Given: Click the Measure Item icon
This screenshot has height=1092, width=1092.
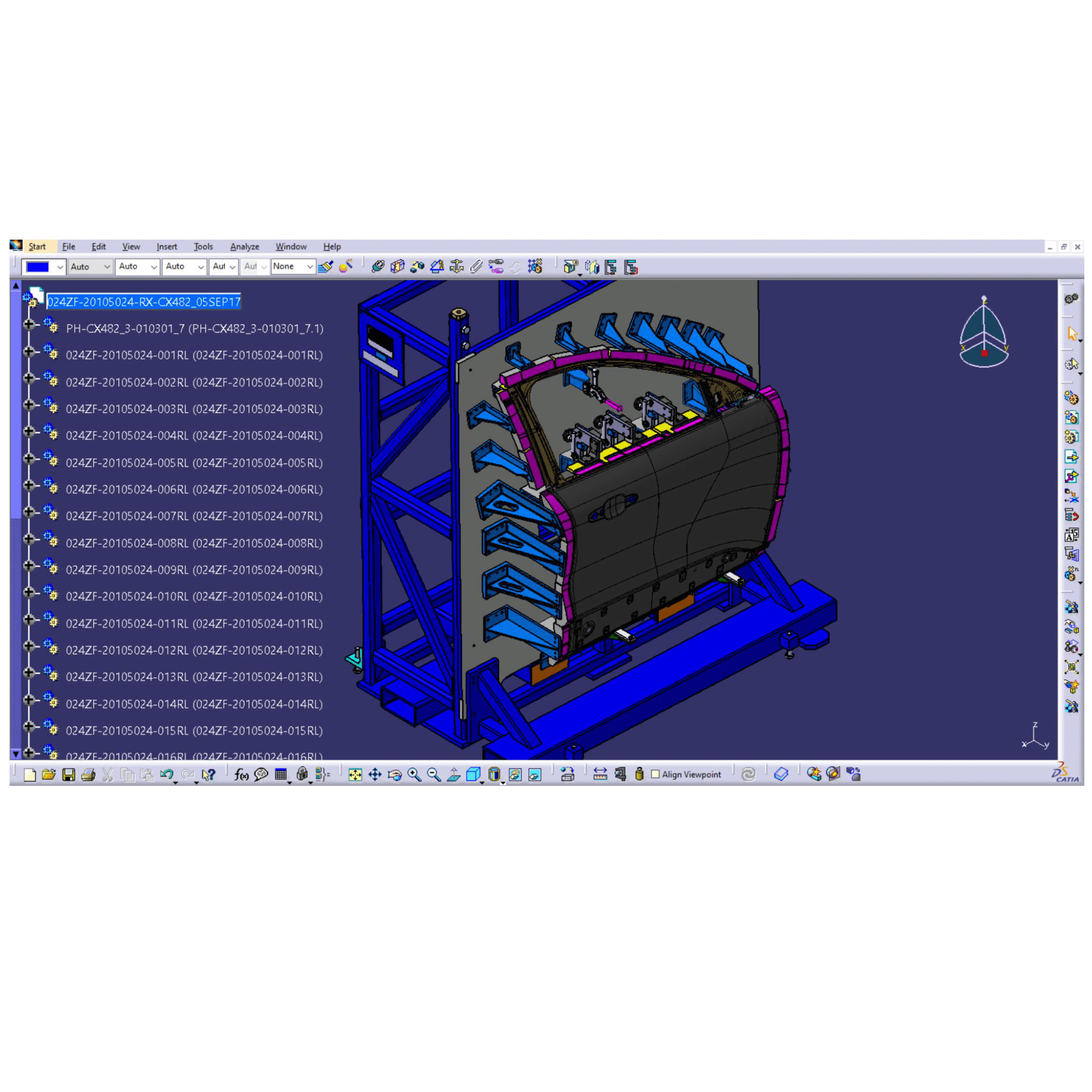Looking at the screenshot, I should (620, 774).
